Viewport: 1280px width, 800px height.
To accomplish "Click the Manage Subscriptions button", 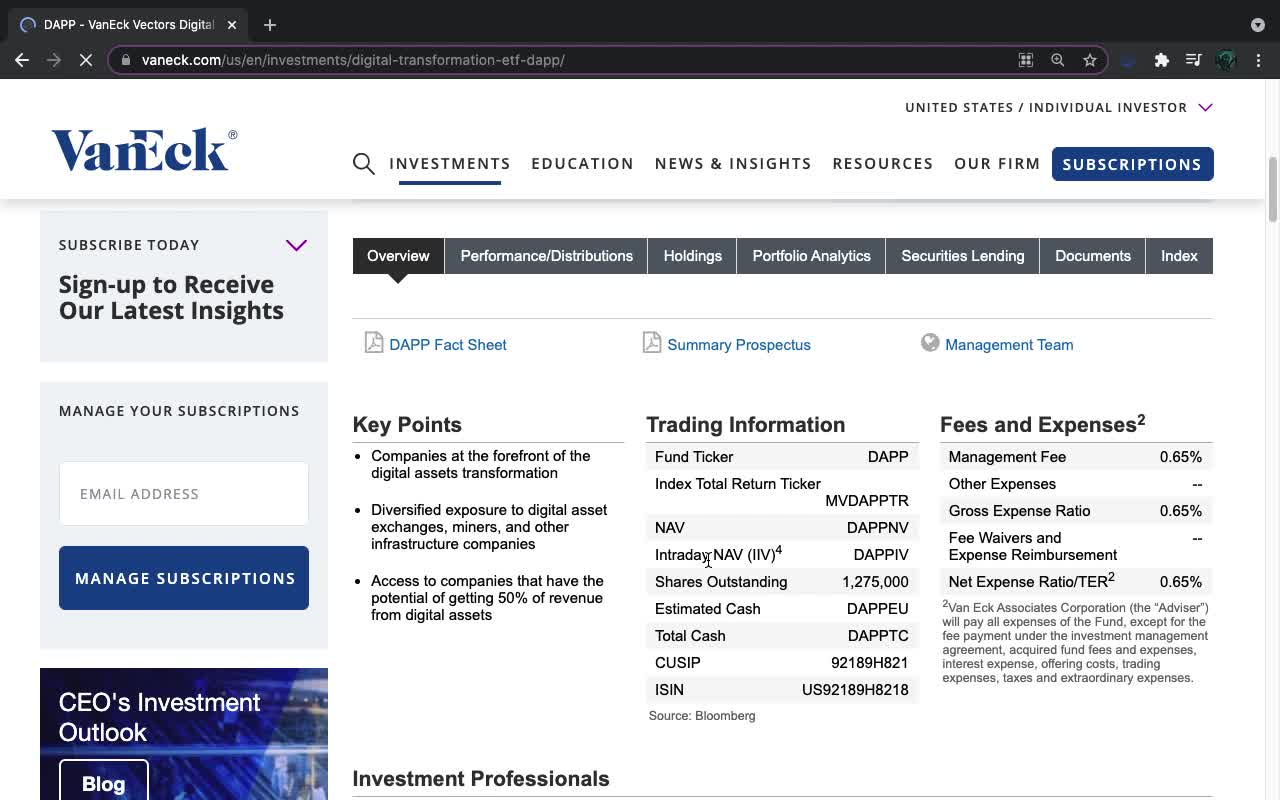I will click(184, 578).
